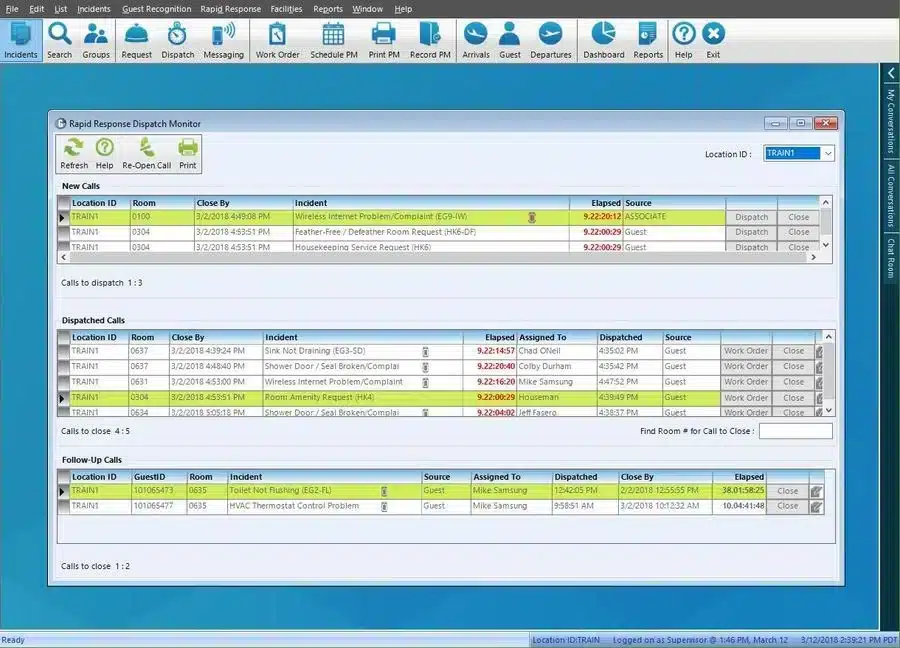The height and width of the screenshot is (648, 900).
Task: Click the Reports toolbar icon
Action: (x=648, y=40)
